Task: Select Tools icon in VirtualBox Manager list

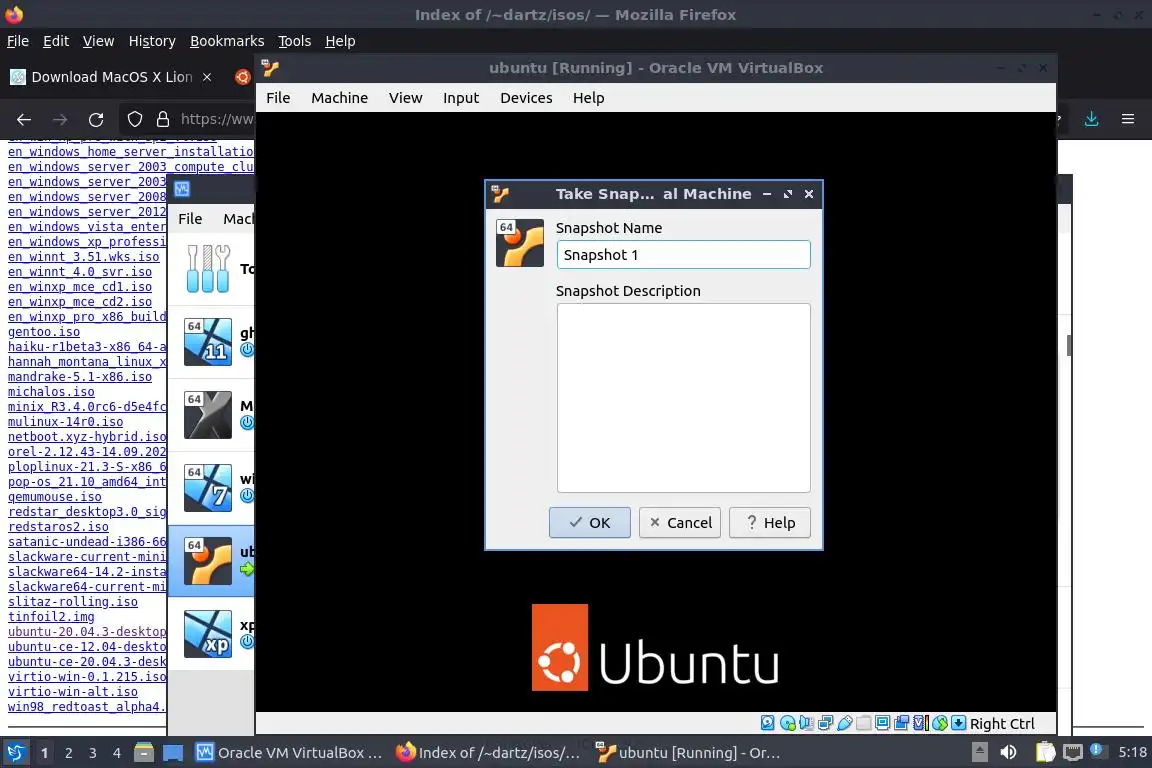Action: [208, 269]
